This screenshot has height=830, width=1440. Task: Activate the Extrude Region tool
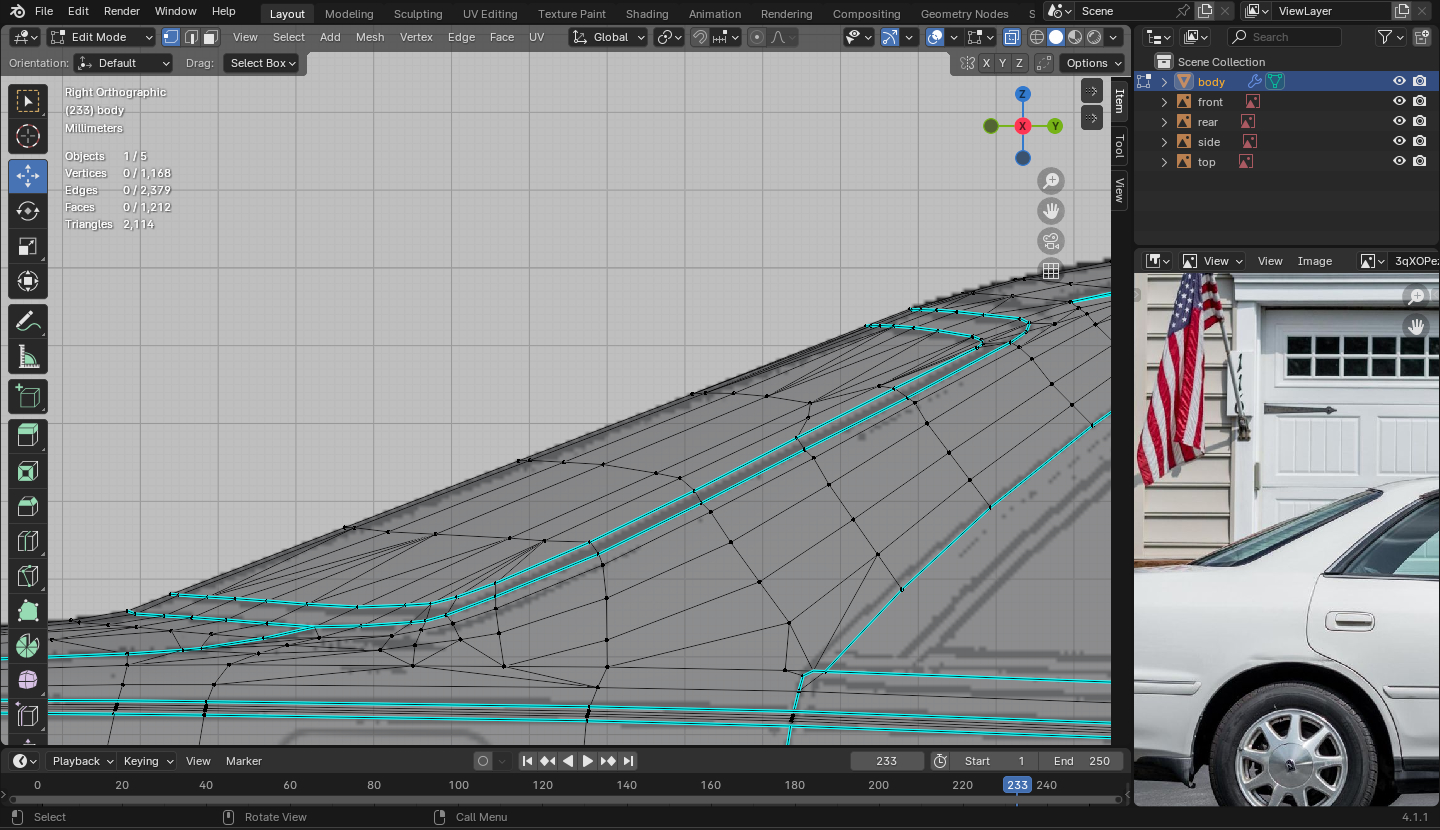[x=28, y=436]
